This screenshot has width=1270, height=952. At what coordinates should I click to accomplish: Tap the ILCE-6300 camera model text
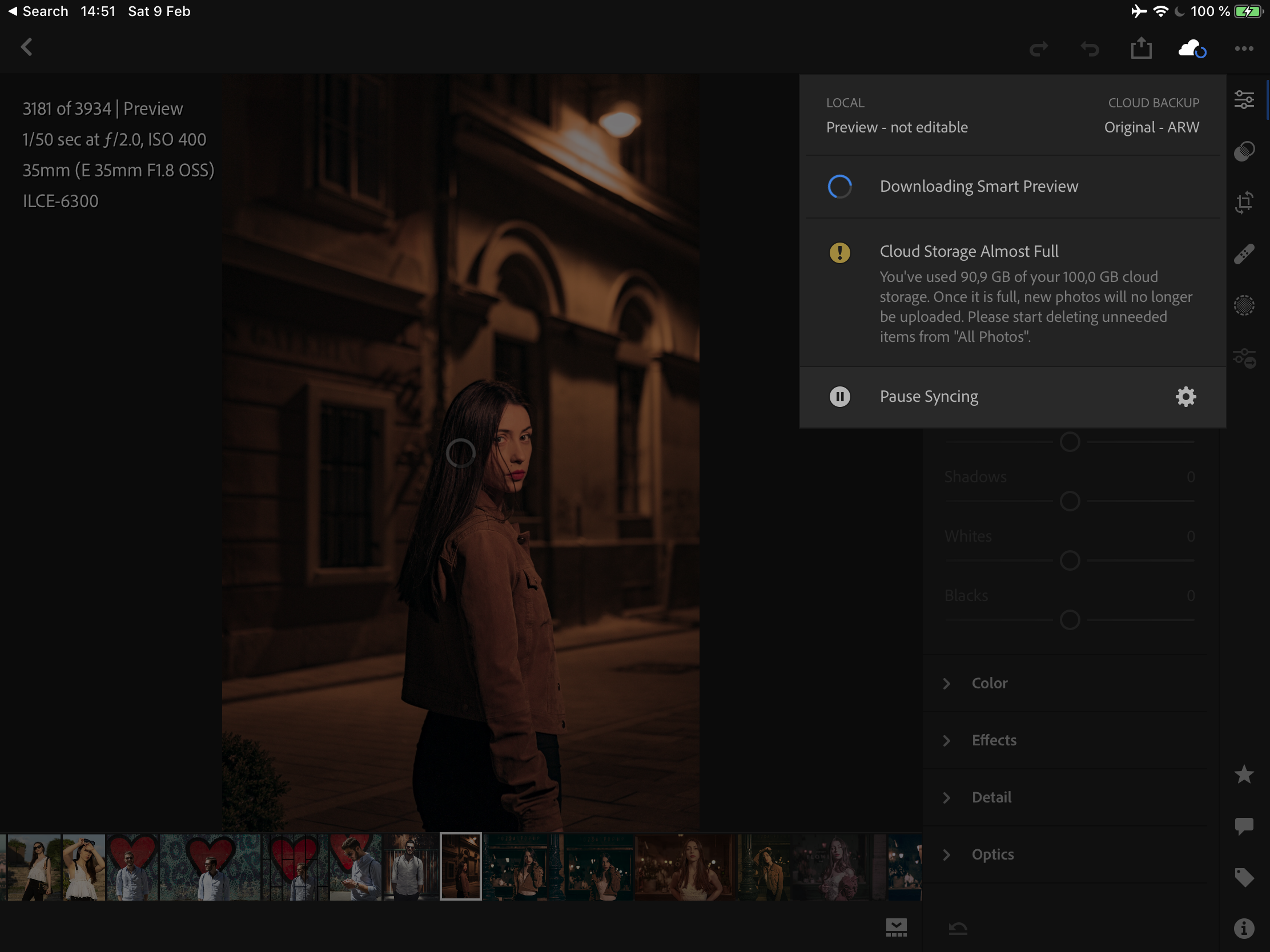tap(61, 201)
